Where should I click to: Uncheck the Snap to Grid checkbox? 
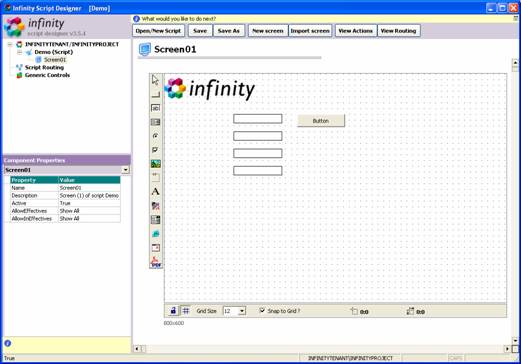click(x=262, y=311)
